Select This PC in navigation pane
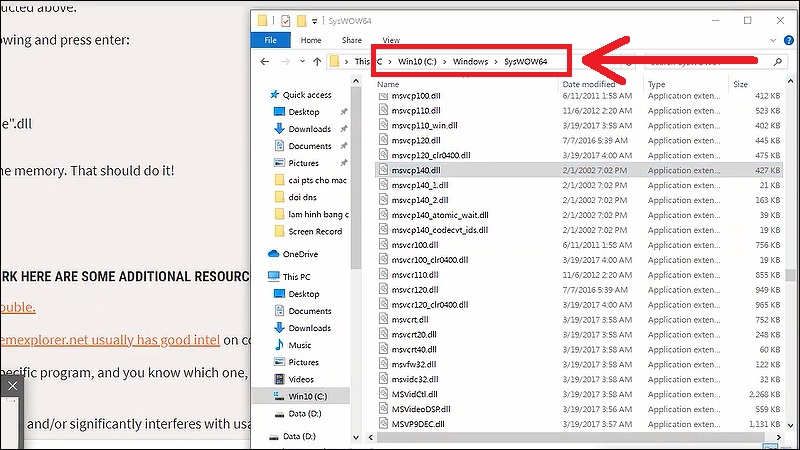This screenshot has height=450, width=800. [x=296, y=277]
